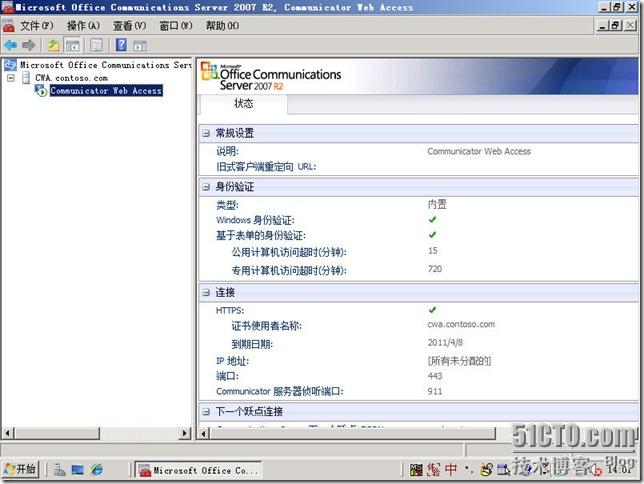
Task: Click left arrow of tree pane scrollbar
Action: [7, 433]
